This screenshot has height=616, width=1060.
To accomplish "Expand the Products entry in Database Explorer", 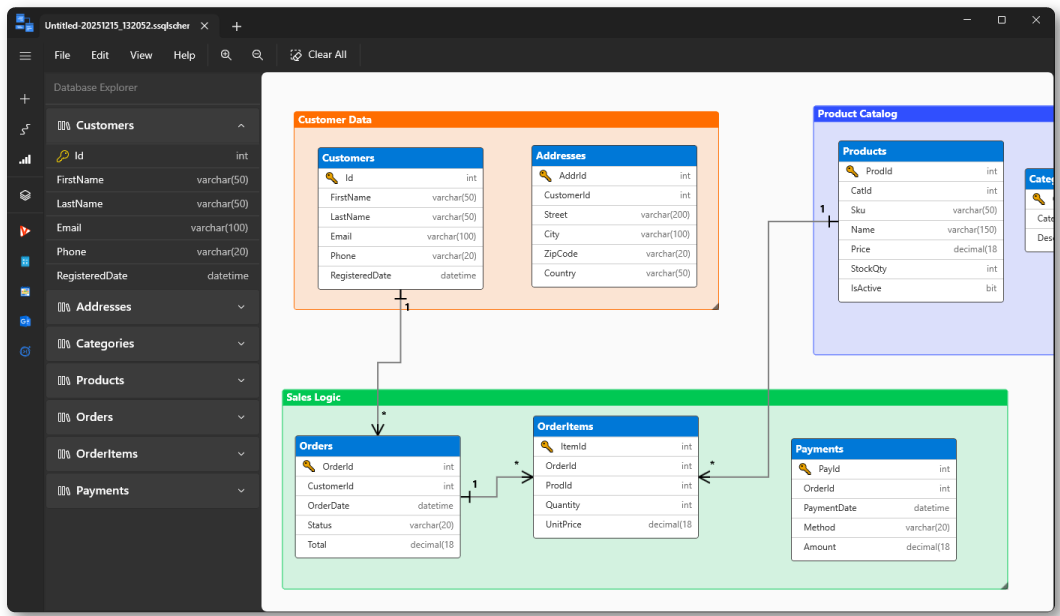I will 240,380.
